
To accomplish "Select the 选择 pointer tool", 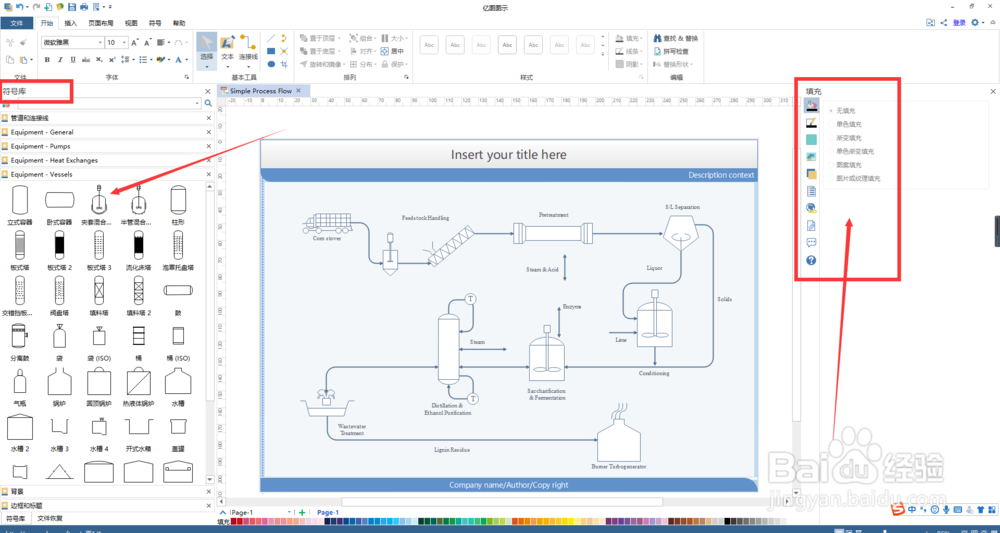I will (206, 50).
